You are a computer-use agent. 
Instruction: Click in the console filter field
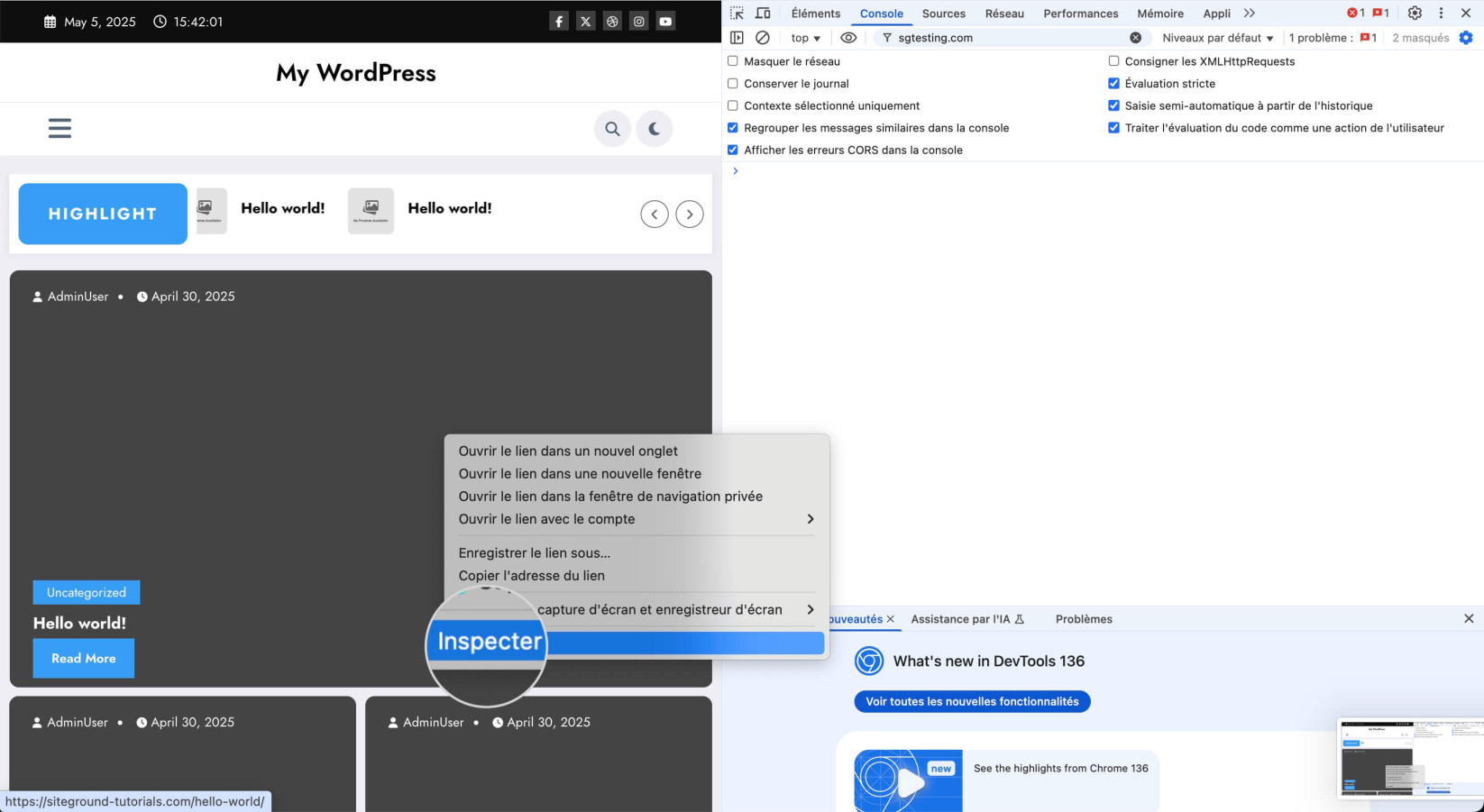point(1010,38)
